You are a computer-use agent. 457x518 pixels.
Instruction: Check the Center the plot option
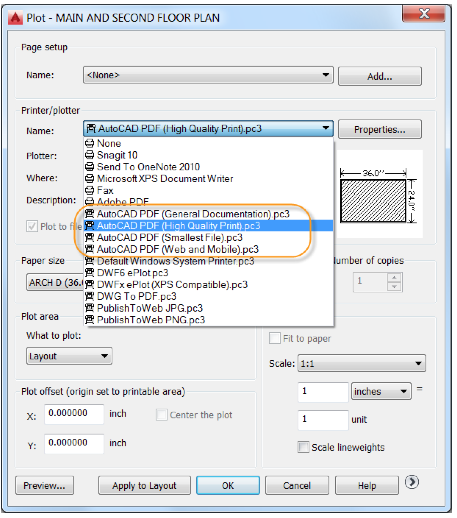[x=162, y=415]
